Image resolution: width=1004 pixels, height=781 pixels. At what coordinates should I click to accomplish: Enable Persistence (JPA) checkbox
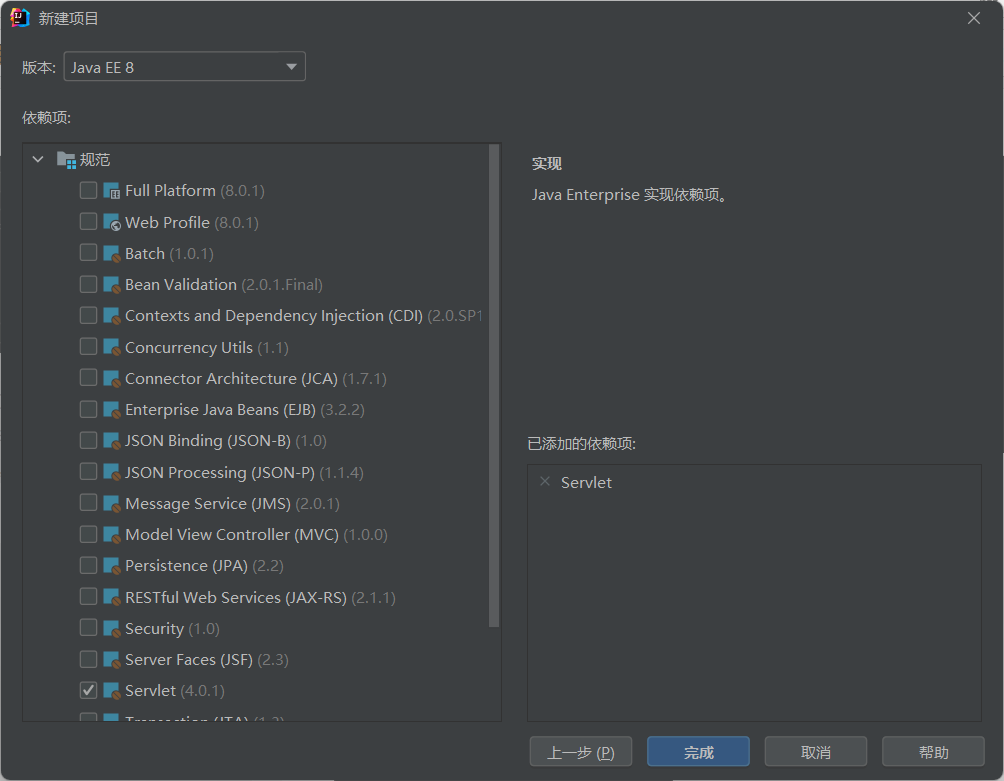tap(88, 565)
